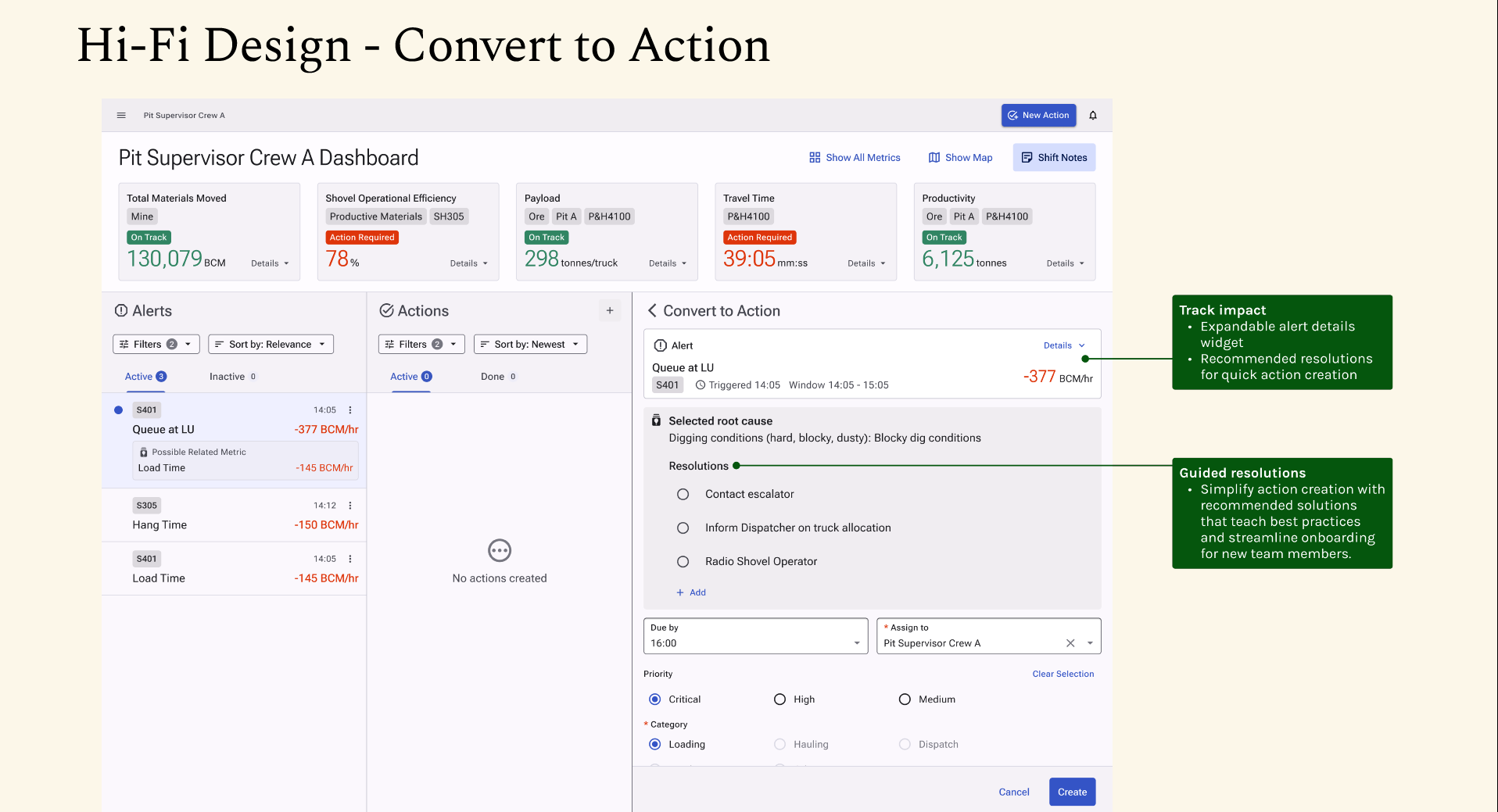Open more options for Queue at LU alert
This screenshot has height=812, width=1498.
click(350, 410)
